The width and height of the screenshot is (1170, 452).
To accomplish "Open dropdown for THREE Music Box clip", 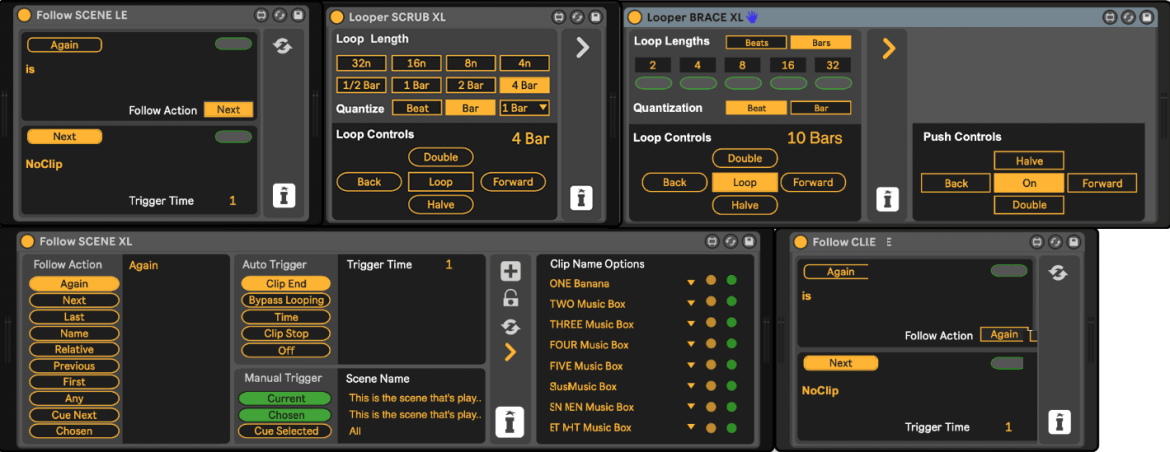I will [691, 324].
